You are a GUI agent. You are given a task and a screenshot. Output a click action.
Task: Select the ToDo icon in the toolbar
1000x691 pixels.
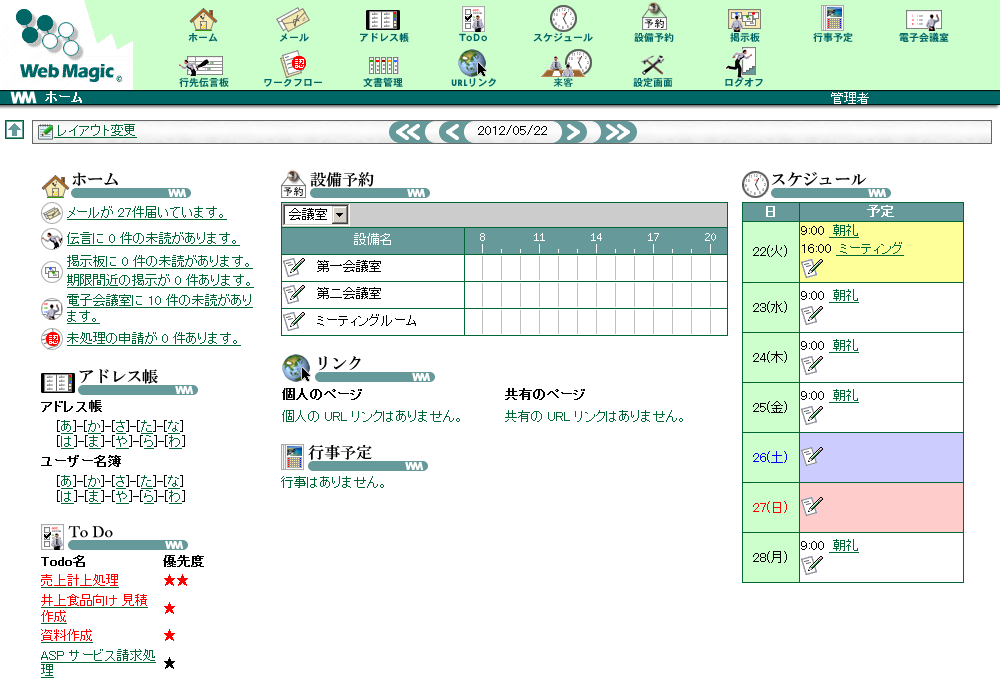[x=472, y=22]
